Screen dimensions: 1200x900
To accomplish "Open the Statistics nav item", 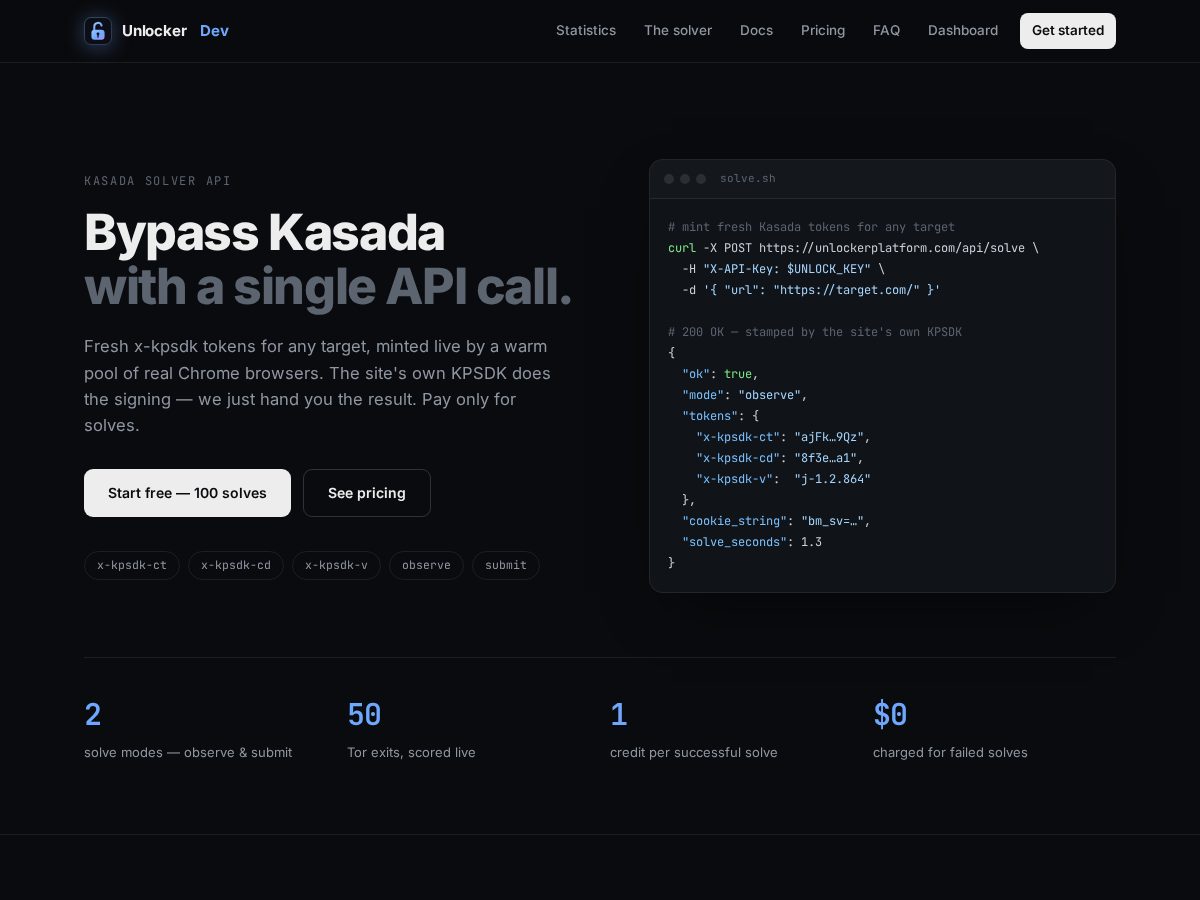I will 586,31.
